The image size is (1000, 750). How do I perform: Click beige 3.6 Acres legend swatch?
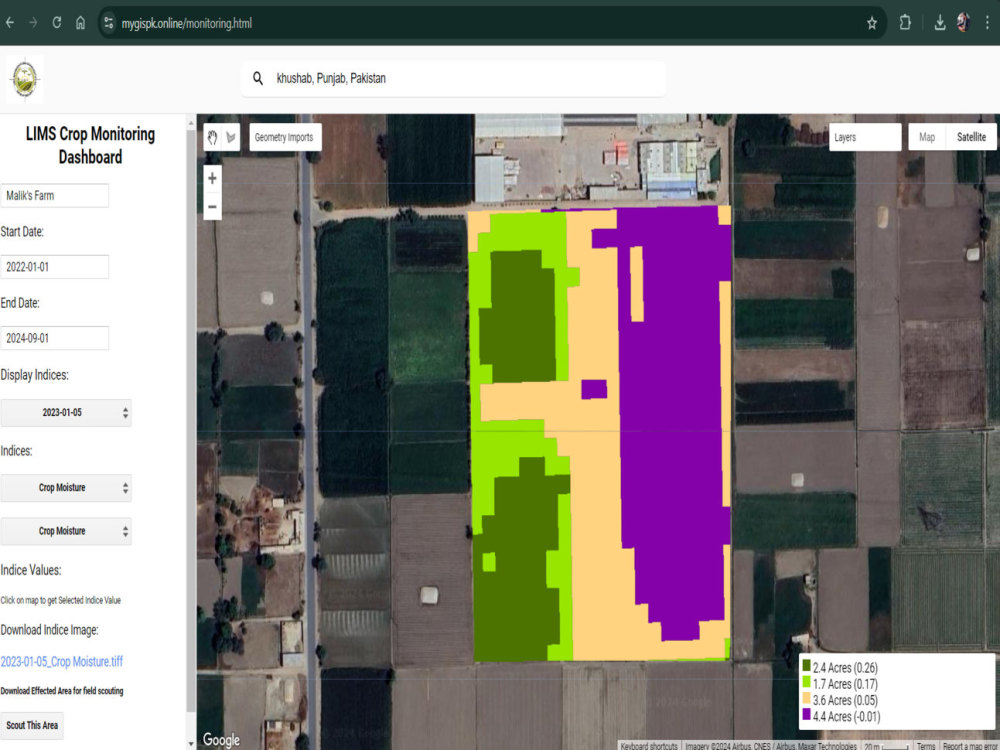click(x=806, y=698)
